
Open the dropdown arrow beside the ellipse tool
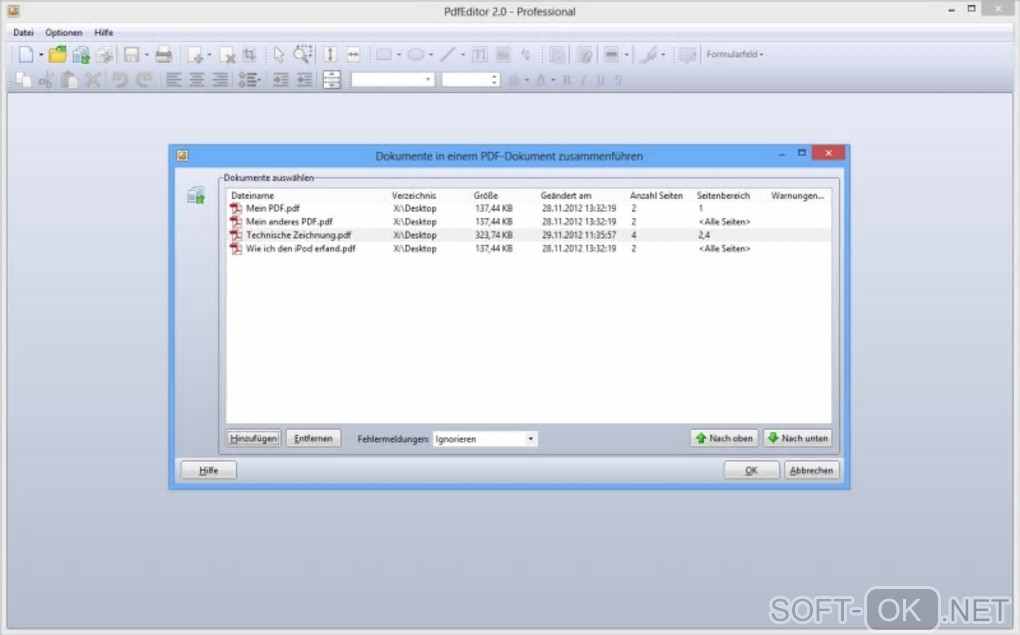pyautogui.click(x=431, y=55)
